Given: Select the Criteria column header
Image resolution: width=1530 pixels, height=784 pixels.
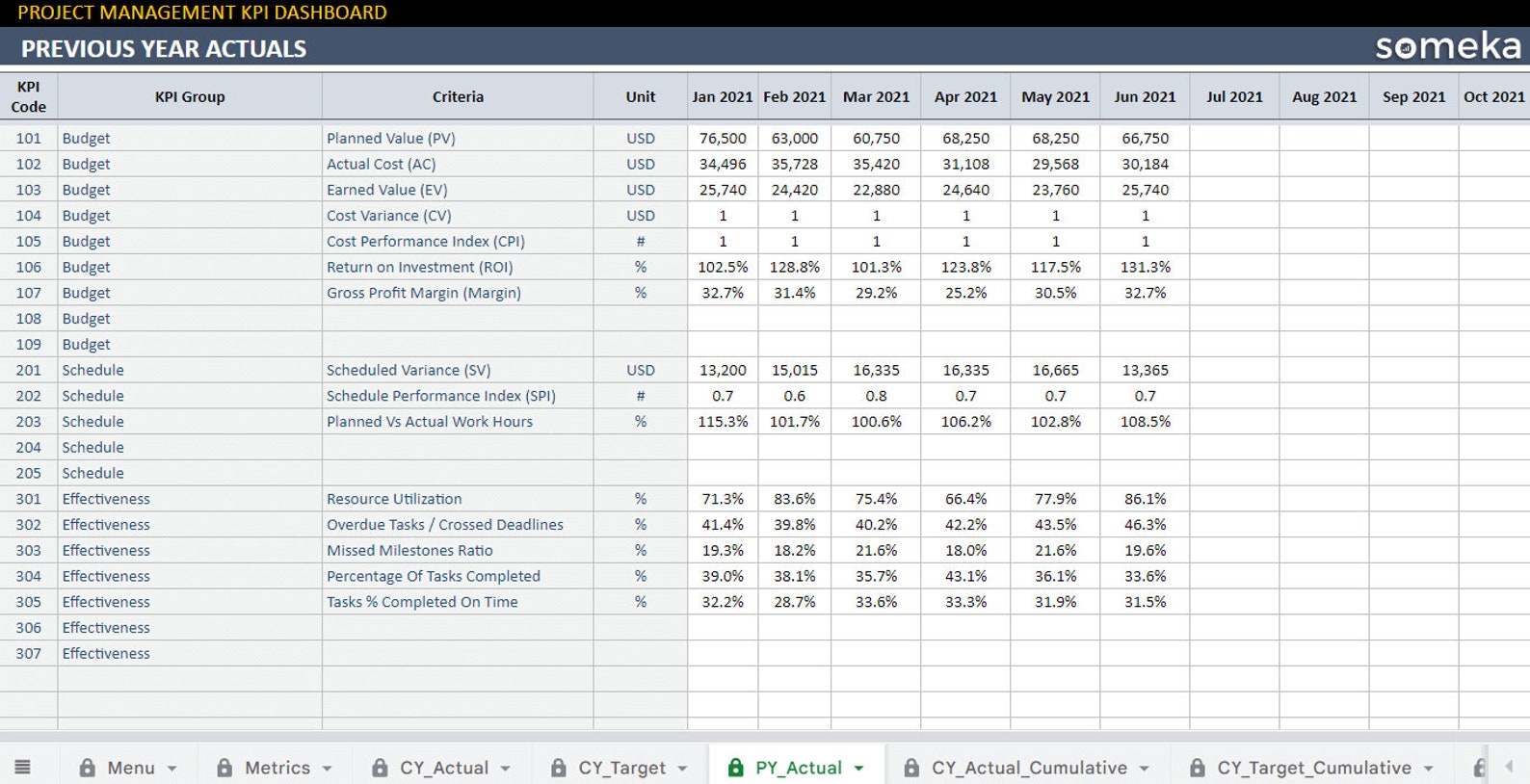Looking at the screenshot, I should 458,96.
